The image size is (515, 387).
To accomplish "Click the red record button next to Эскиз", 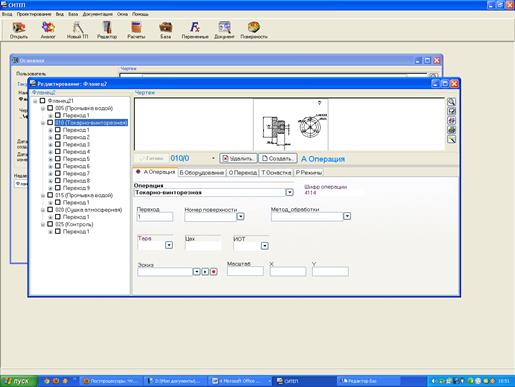I will click(214, 272).
